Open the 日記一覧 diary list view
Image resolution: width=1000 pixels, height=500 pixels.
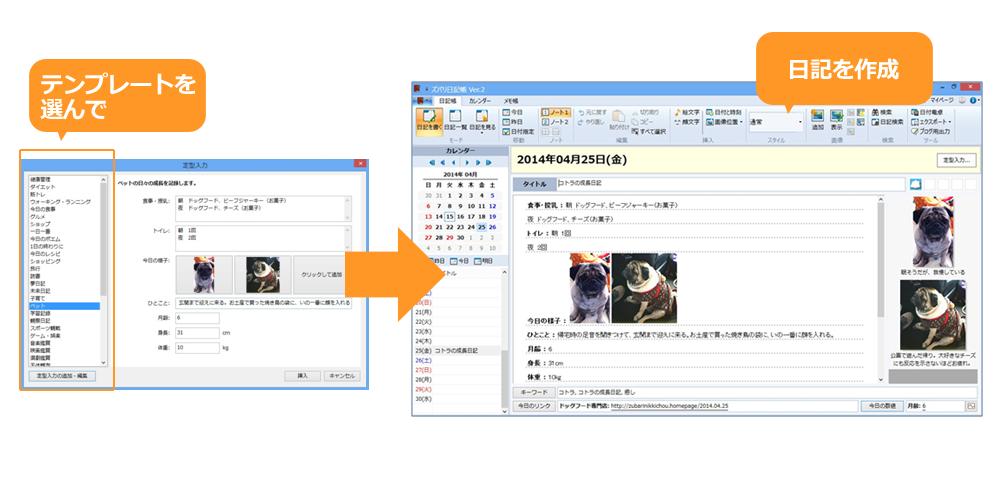tap(455, 121)
